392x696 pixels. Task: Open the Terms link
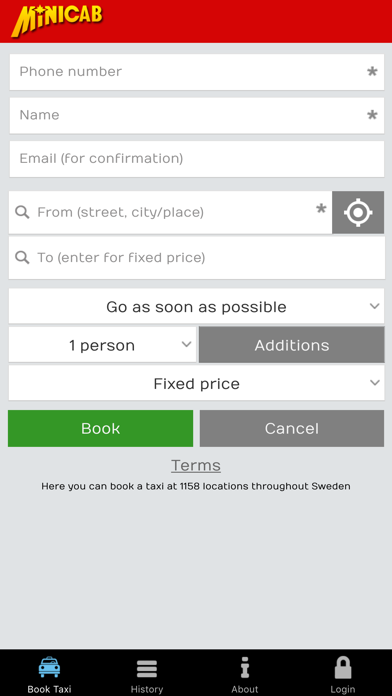click(196, 466)
